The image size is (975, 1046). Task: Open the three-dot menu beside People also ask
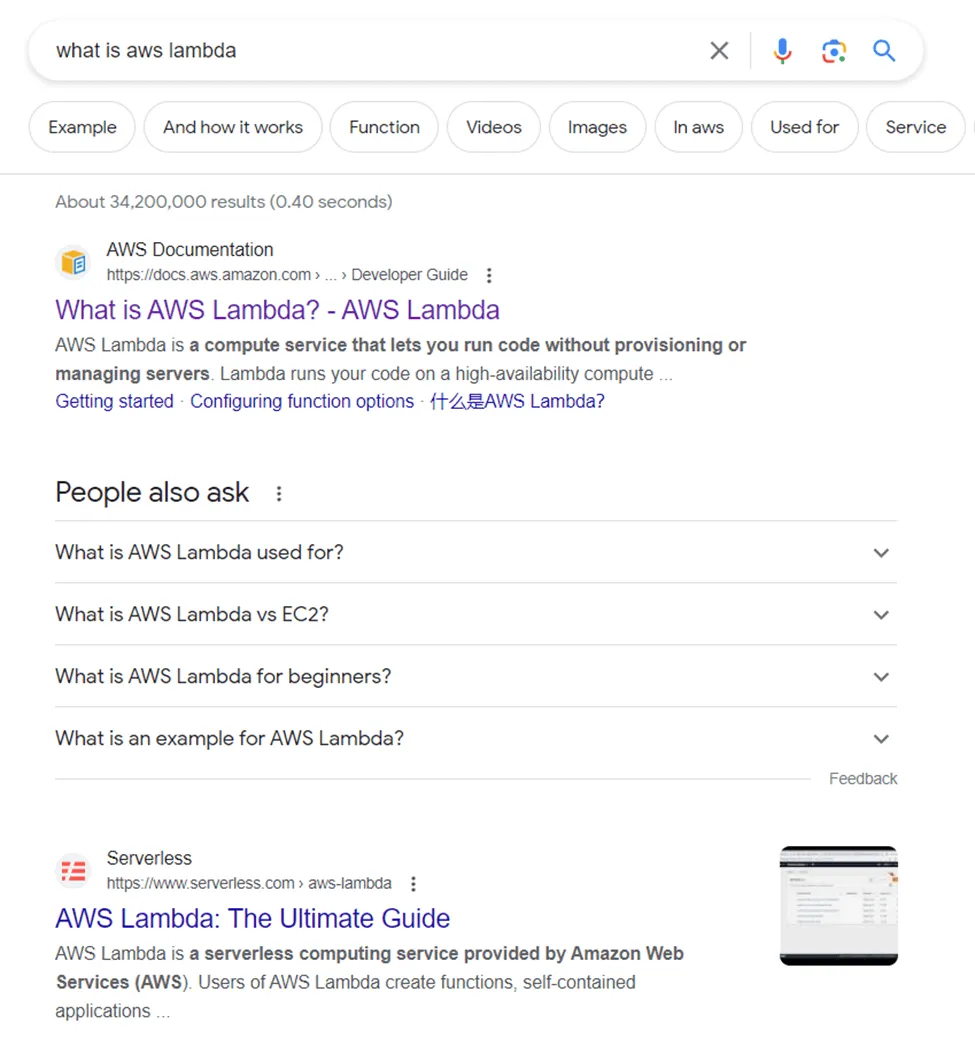point(279,493)
